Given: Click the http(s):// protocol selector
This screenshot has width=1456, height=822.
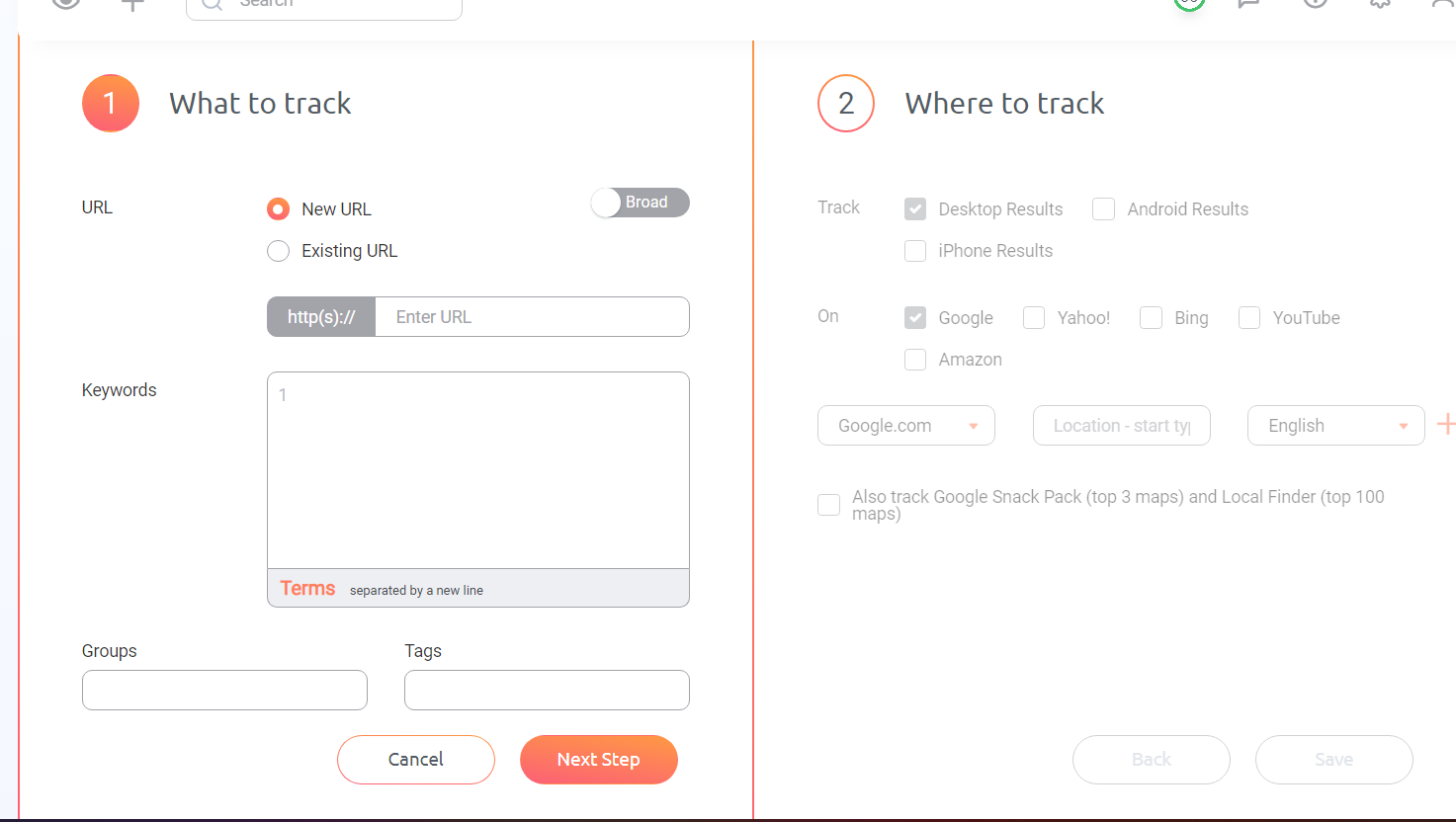Looking at the screenshot, I should click(321, 316).
